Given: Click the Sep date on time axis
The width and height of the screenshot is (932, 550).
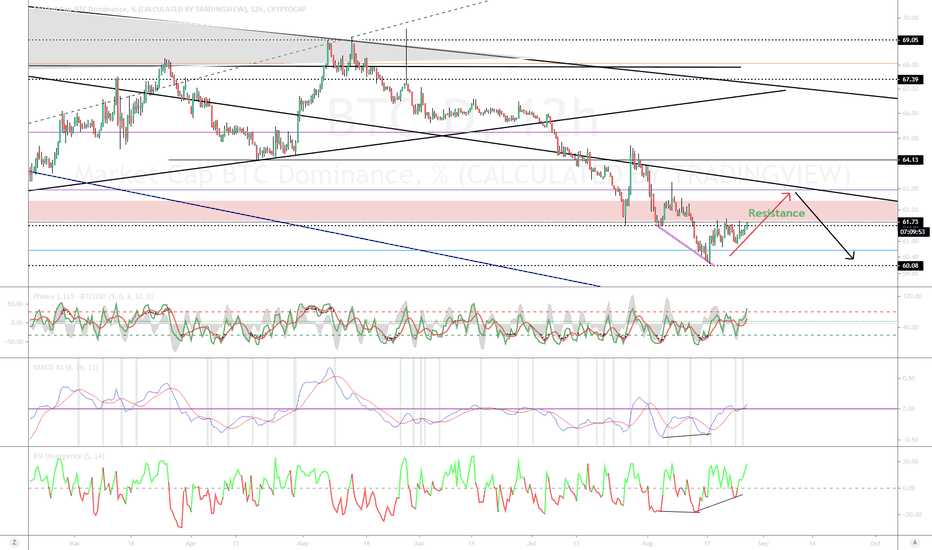Looking at the screenshot, I should coord(763,543).
